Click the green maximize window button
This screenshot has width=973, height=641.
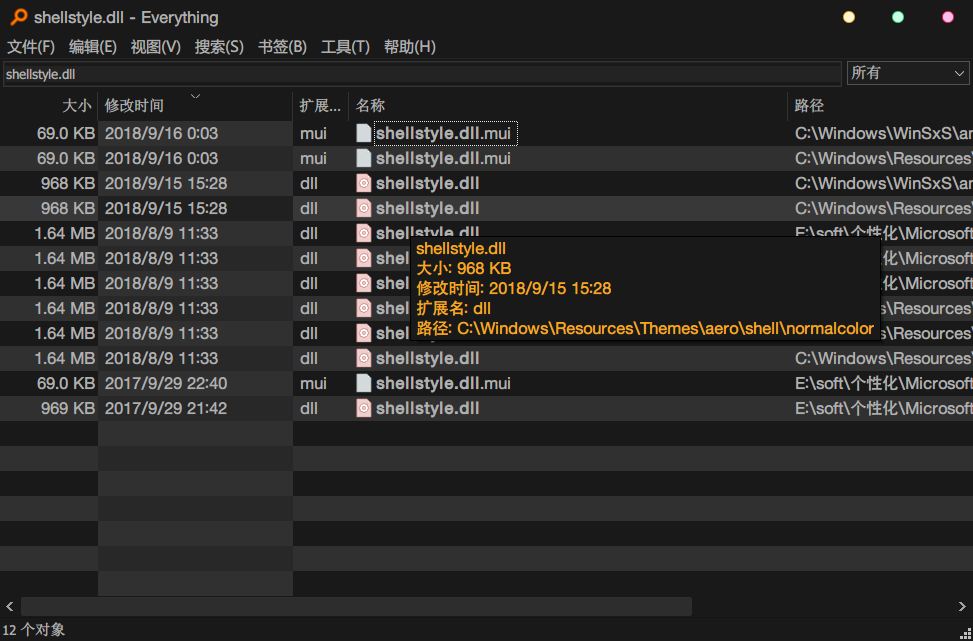point(898,17)
